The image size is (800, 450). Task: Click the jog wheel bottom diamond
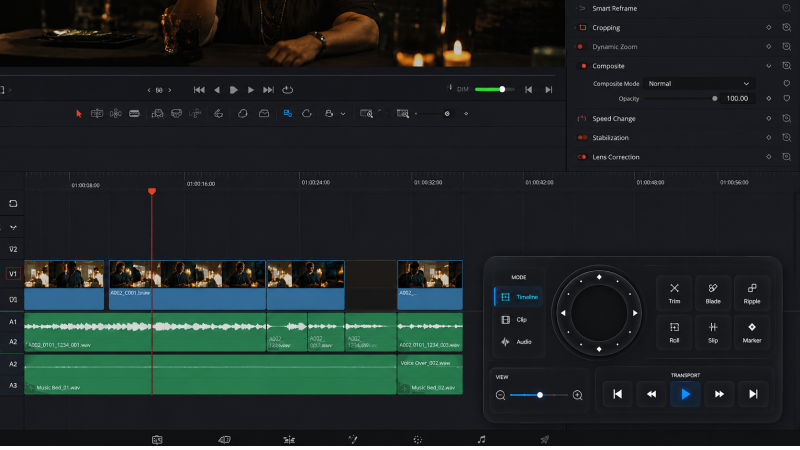coord(599,349)
